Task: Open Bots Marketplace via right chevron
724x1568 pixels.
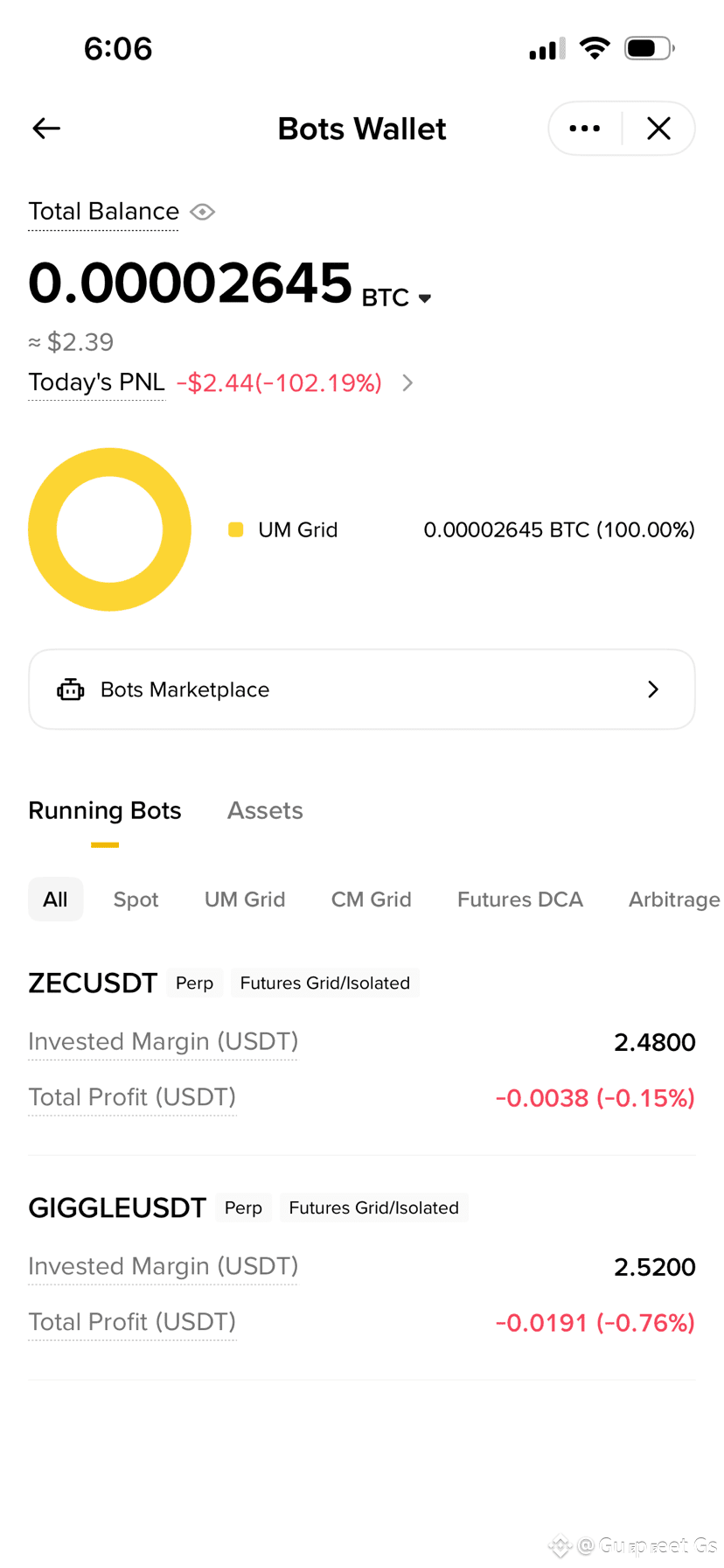Action: (x=653, y=689)
